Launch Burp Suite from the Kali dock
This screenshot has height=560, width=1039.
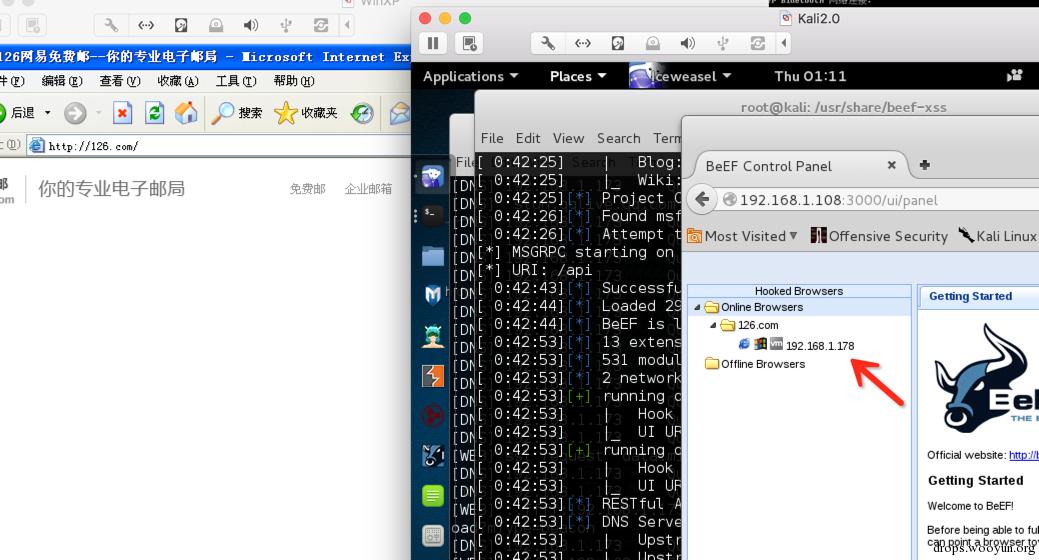click(432, 376)
